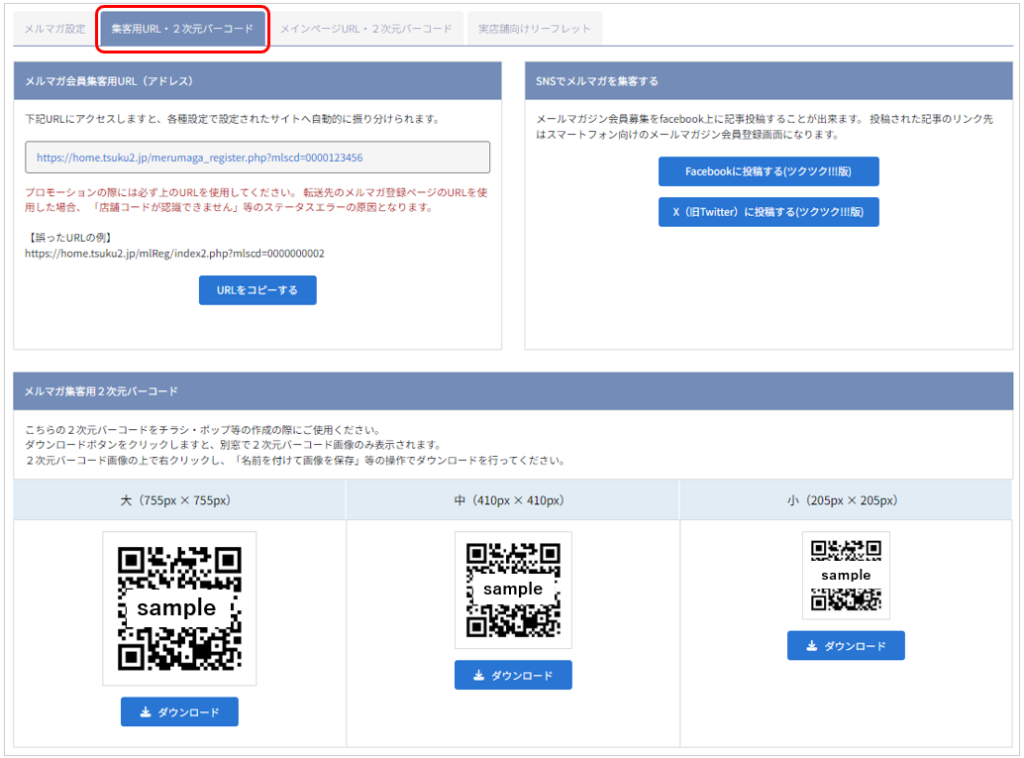This screenshot has width=1024, height=758.
Task: Click the 下記URLにアクセスしますと description text
Action: tap(232, 119)
